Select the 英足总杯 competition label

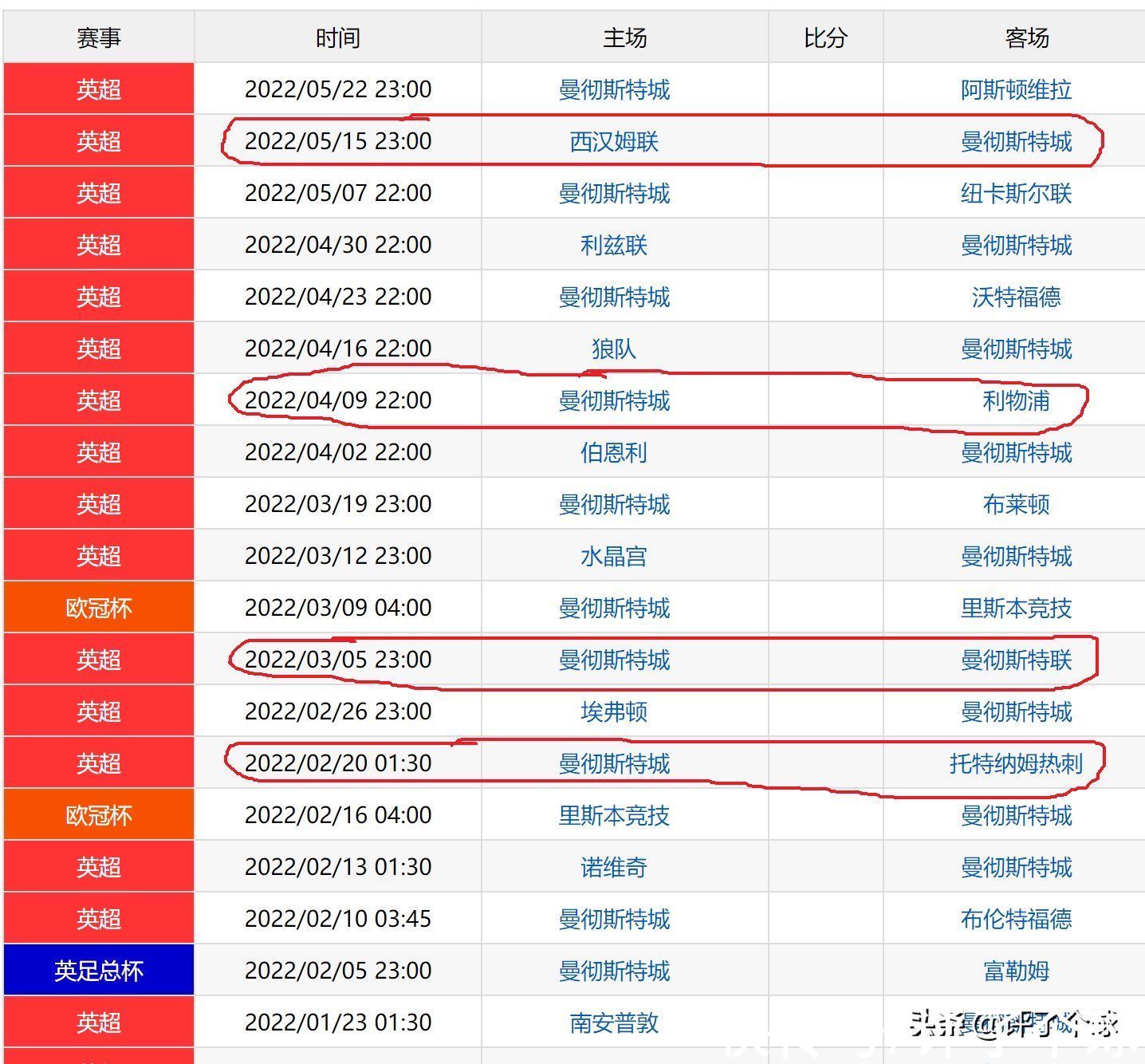(99, 971)
